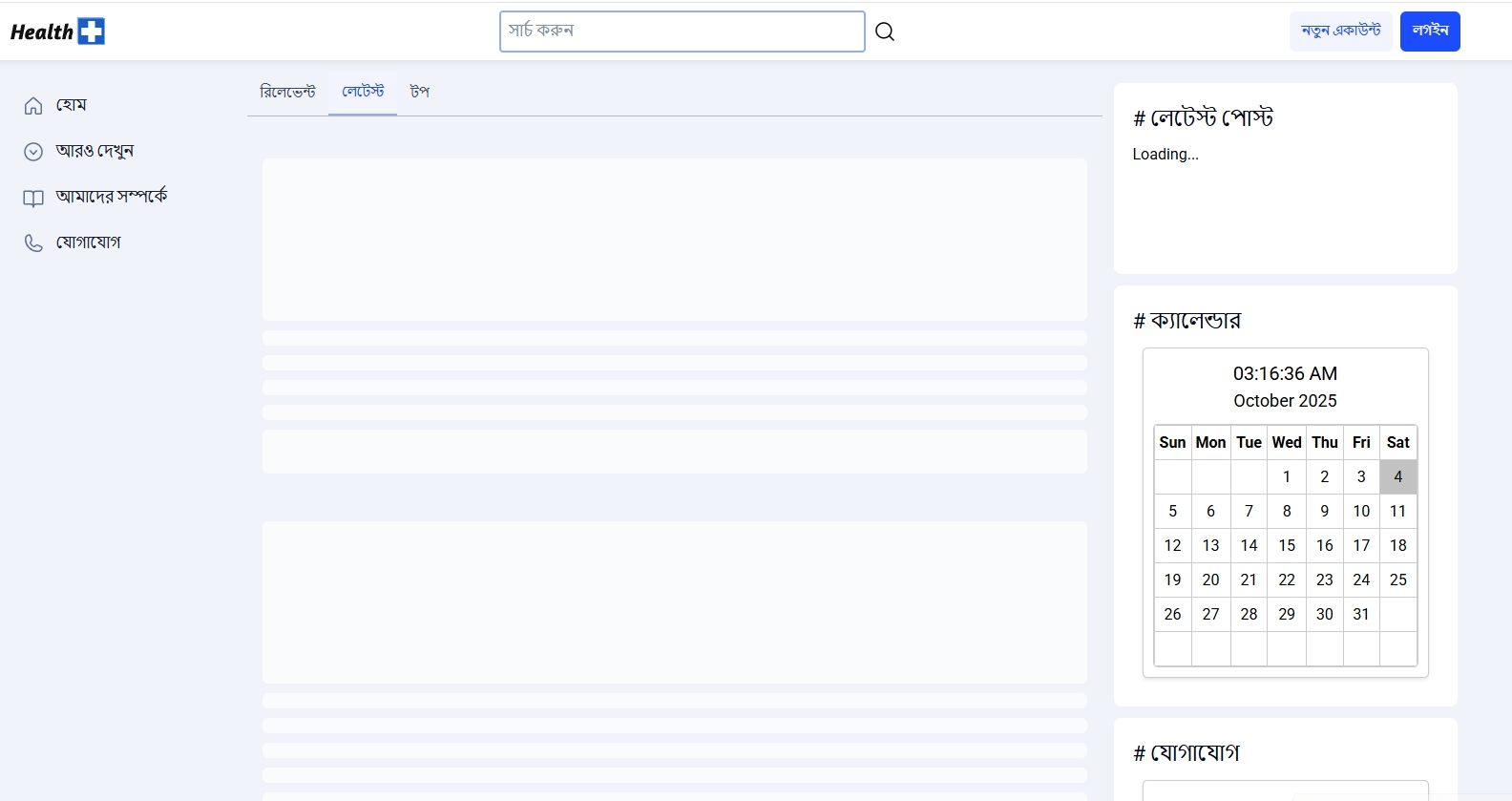The height and width of the screenshot is (801, 1512).
Task: Click the নতুন একাউন্ট button
Action: pos(1340,32)
